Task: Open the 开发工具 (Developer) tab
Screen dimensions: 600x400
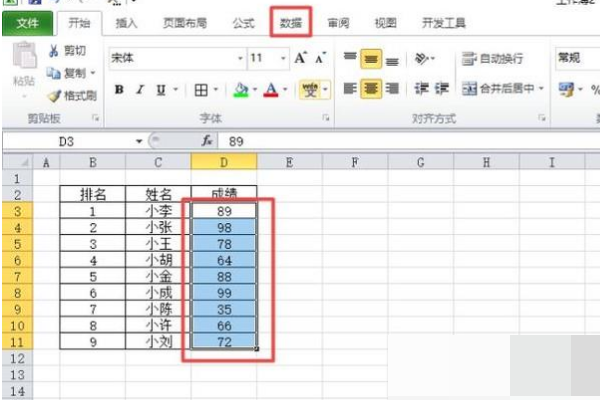Action: click(x=443, y=23)
